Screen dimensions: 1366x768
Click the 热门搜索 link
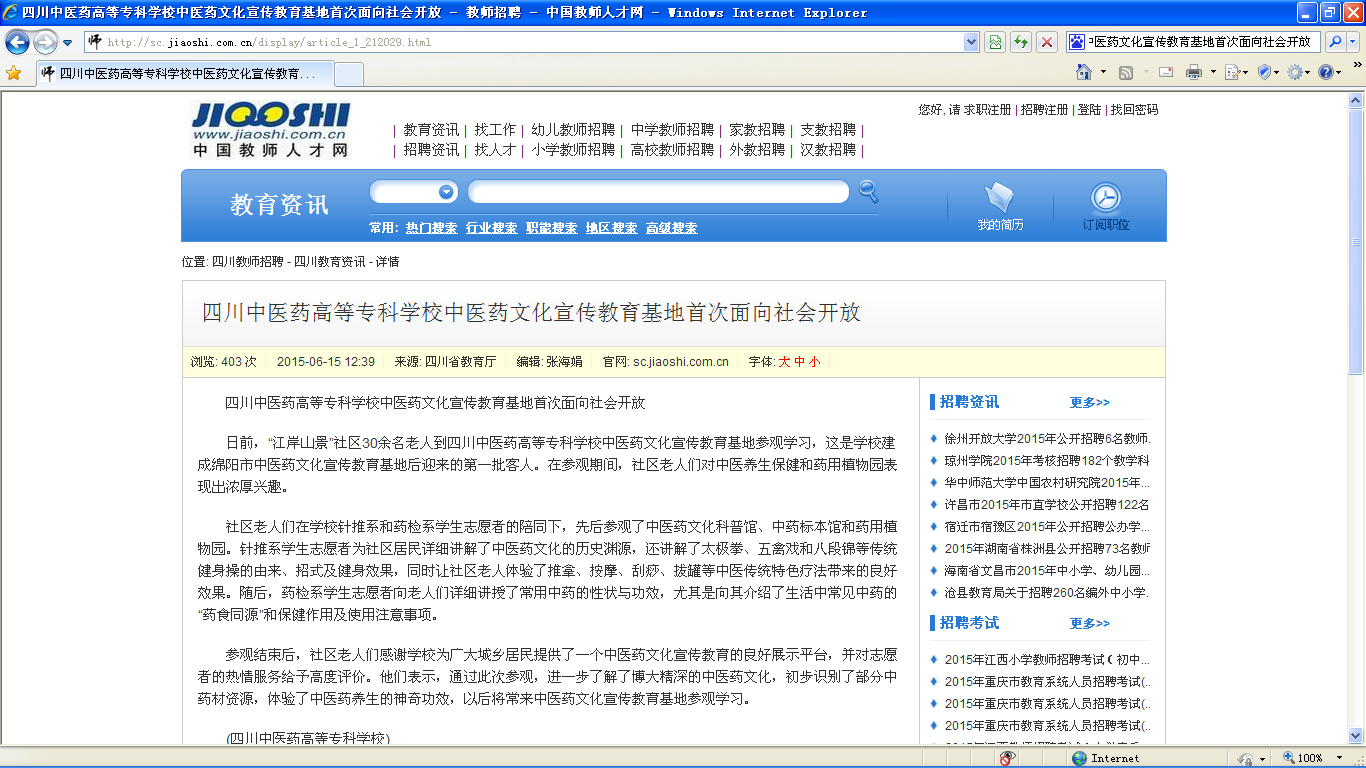[431, 228]
